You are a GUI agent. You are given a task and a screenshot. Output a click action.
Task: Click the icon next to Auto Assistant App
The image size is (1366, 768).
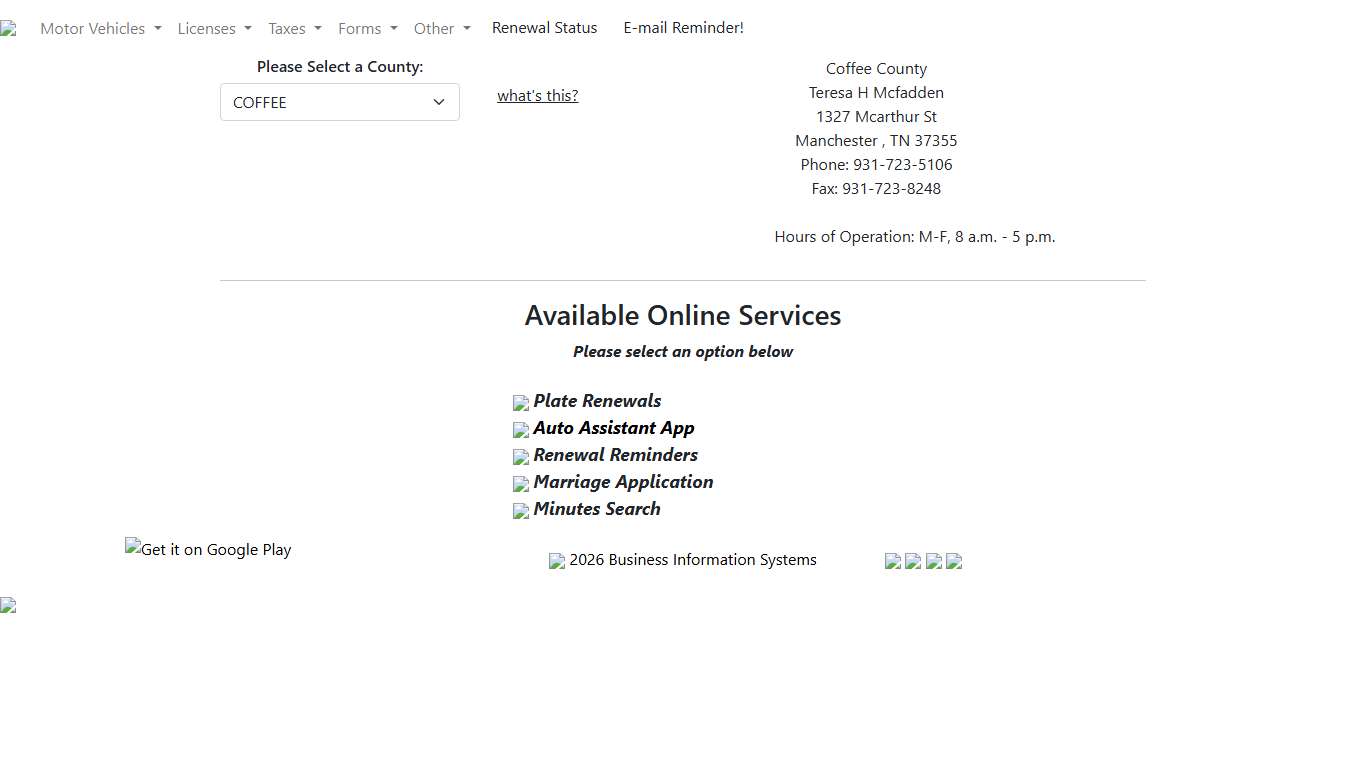[x=521, y=430]
